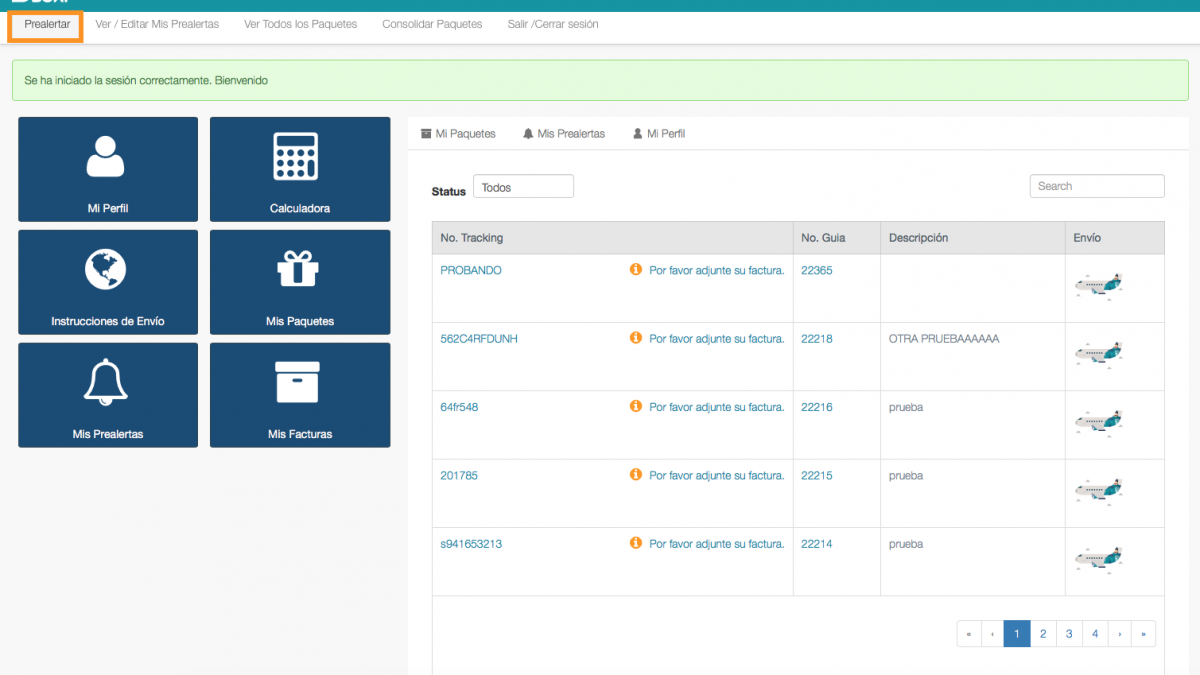1200x675 pixels.
Task: Click airplane shipping icon for guide 22365
Action: (x=1099, y=285)
